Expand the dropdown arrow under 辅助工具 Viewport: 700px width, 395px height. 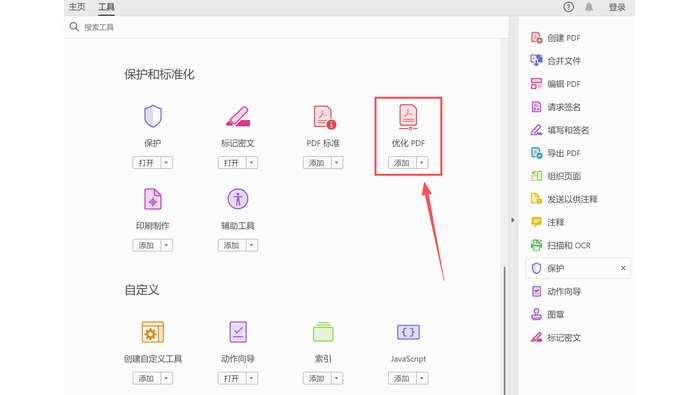tap(251, 245)
